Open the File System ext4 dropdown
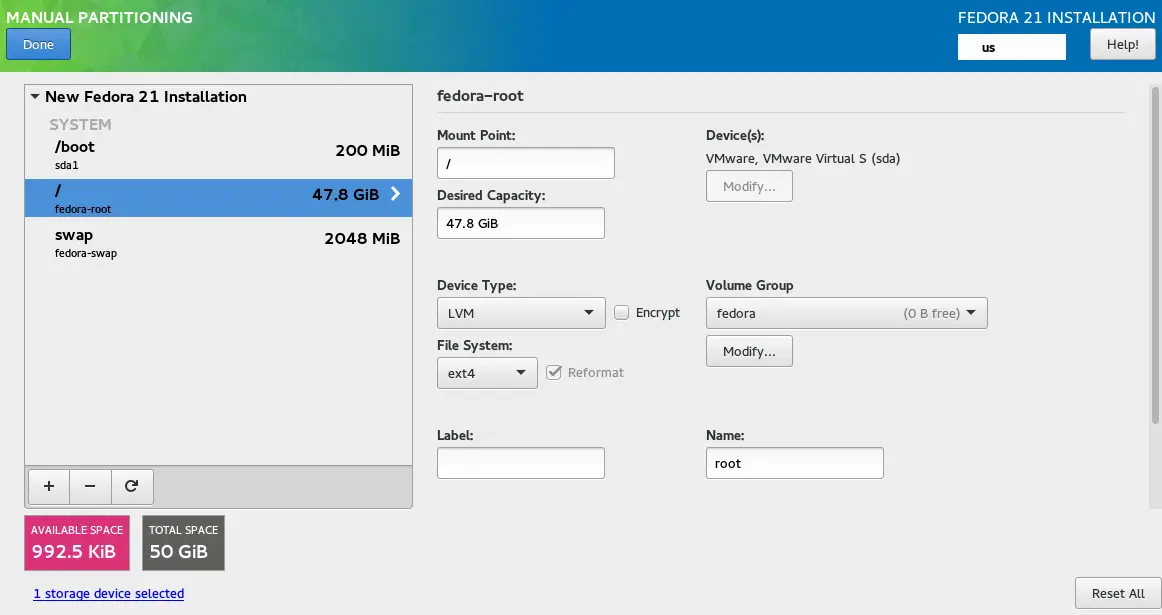 point(487,373)
